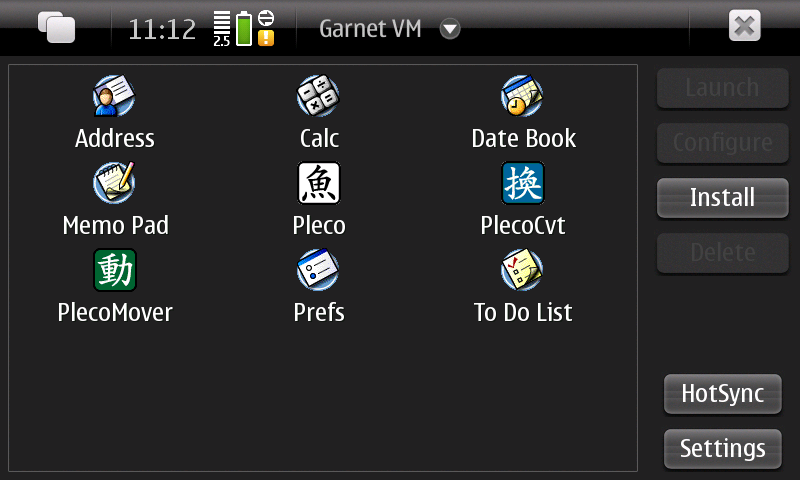Click the clock showing 11:12
Image resolution: width=800 pixels, height=480 pixels.
(x=162, y=29)
